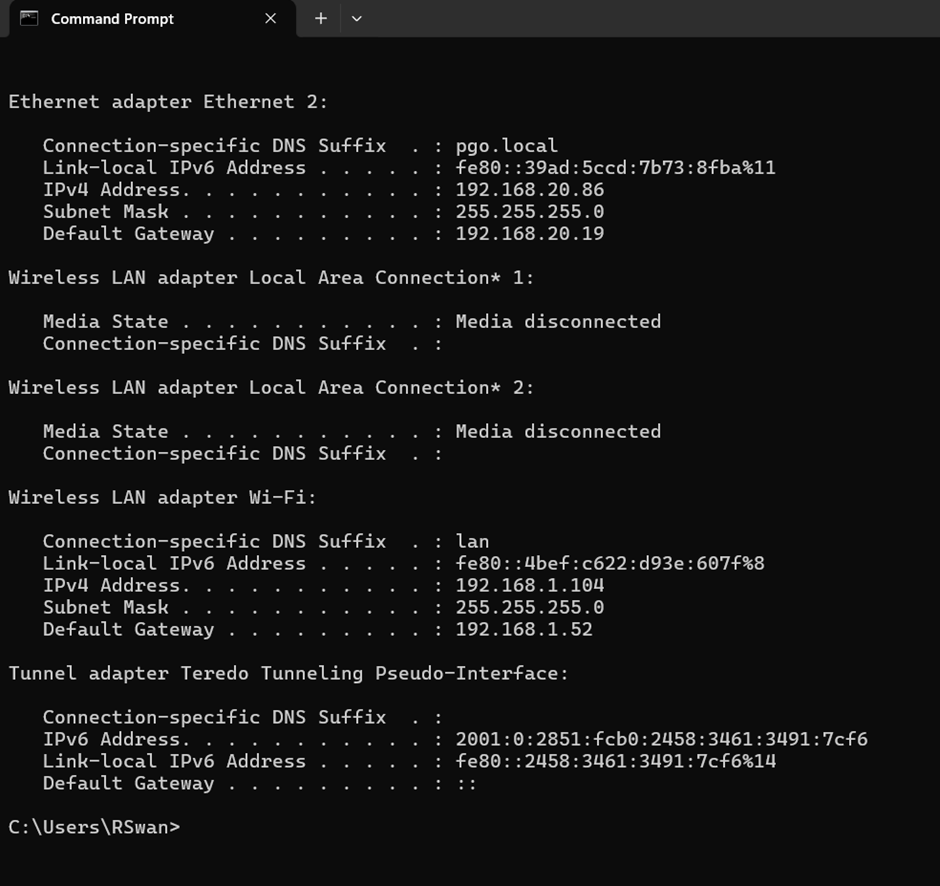This screenshot has height=886, width=940.
Task: Click the Local Area Connection* 1 heading
Action: [271, 278]
